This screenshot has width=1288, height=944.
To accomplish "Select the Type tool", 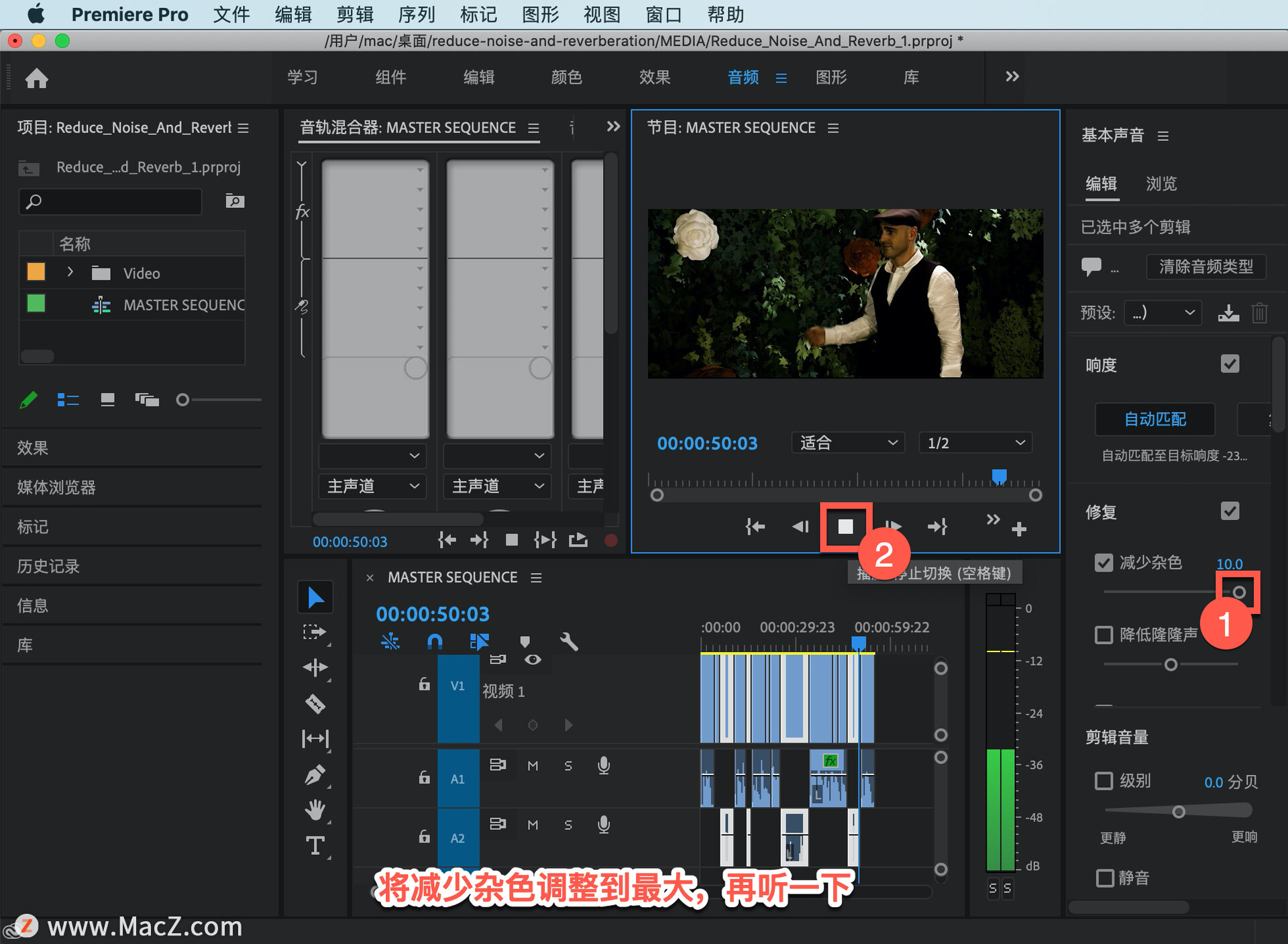I will coord(315,845).
